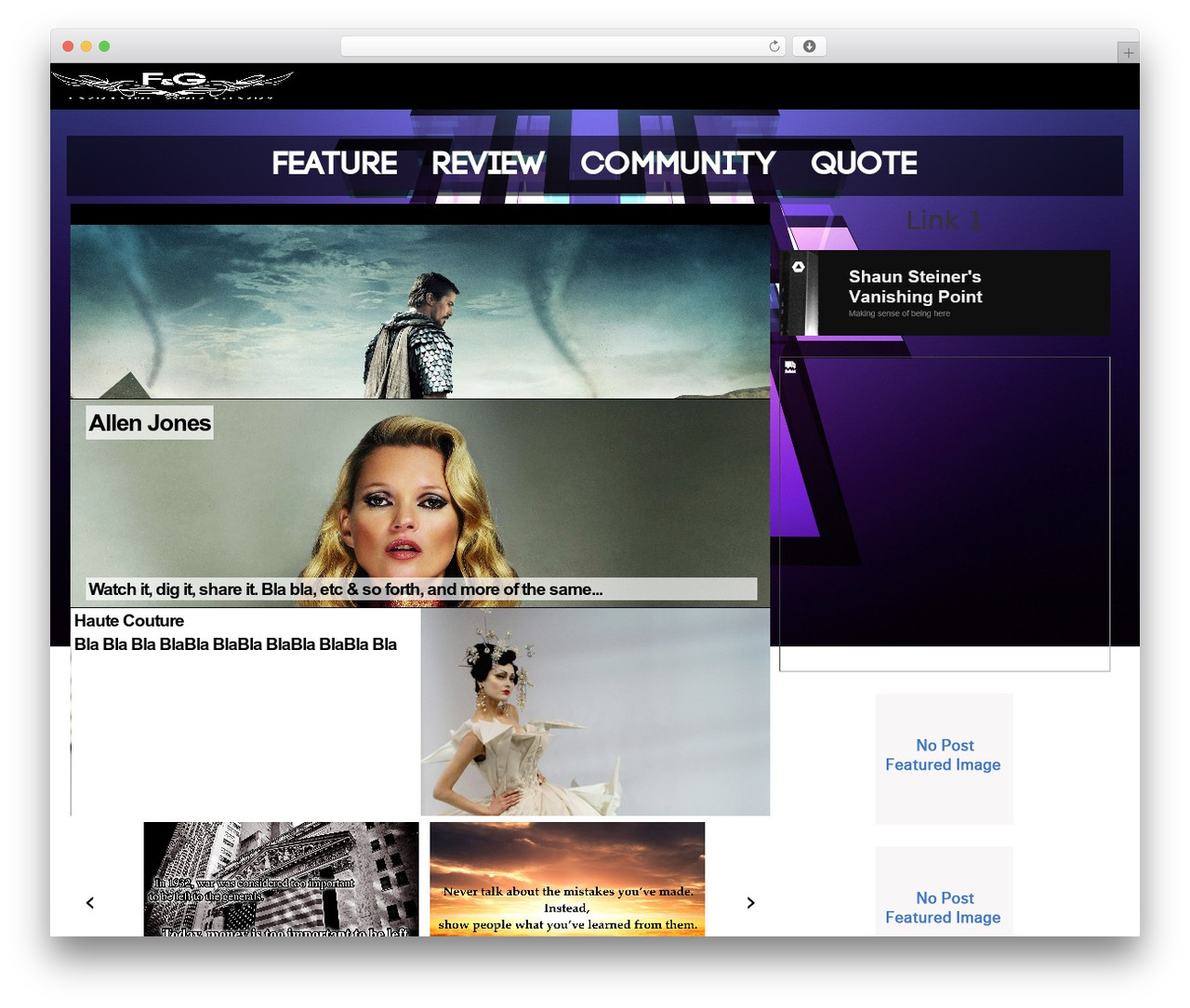Image resolution: width=1190 pixels, height=1008 pixels.
Task: Click the warrior and tornado banner image
Action: pos(420,312)
